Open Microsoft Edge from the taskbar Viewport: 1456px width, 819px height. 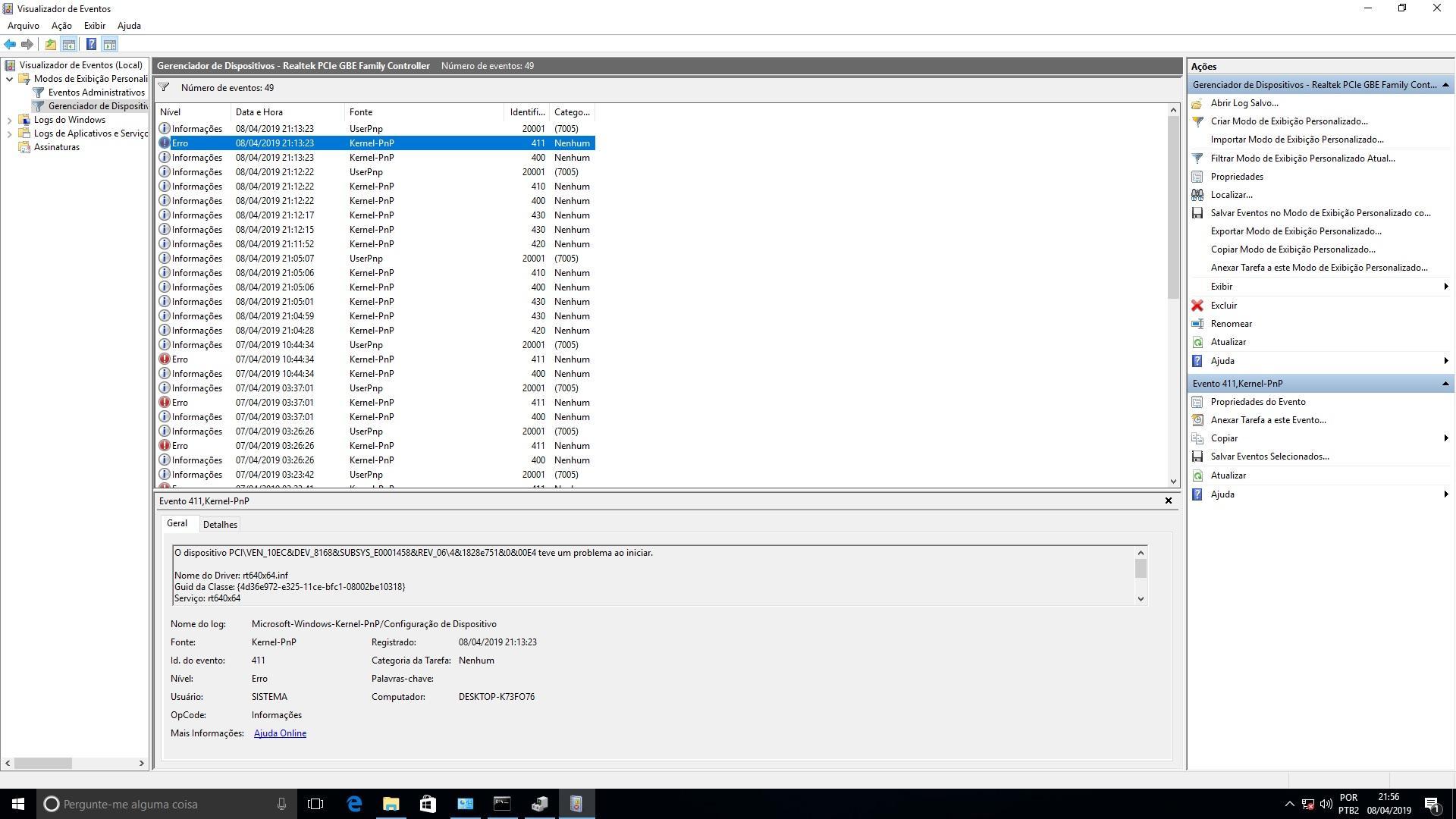coord(354,804)
